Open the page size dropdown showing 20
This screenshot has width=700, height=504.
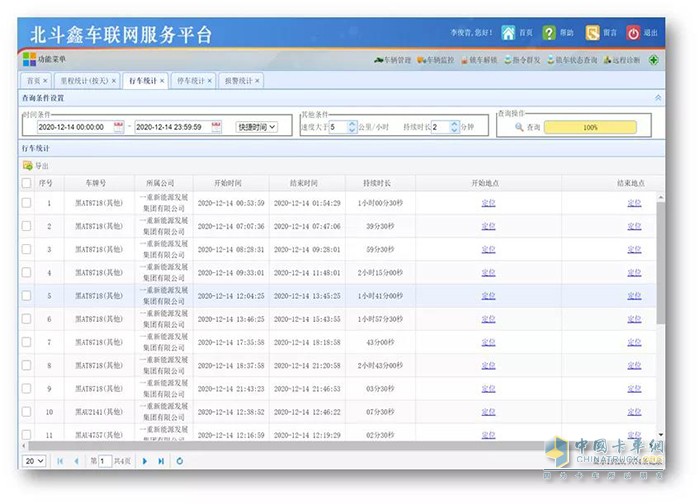tap(34, 461)
